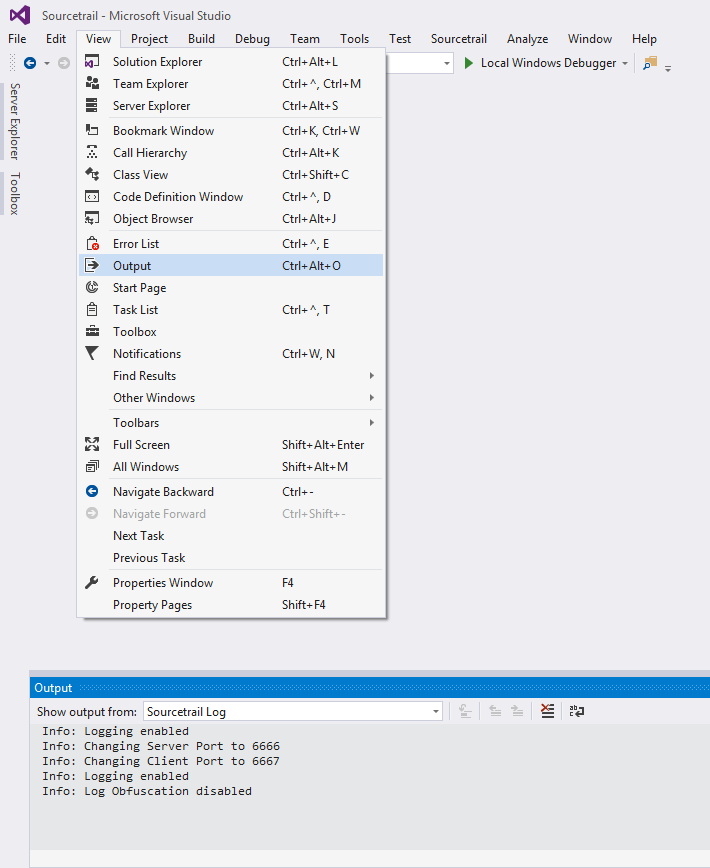This screenshot has height=868, width=710.
Task: Open the Test menu
Action: point(400,39)
